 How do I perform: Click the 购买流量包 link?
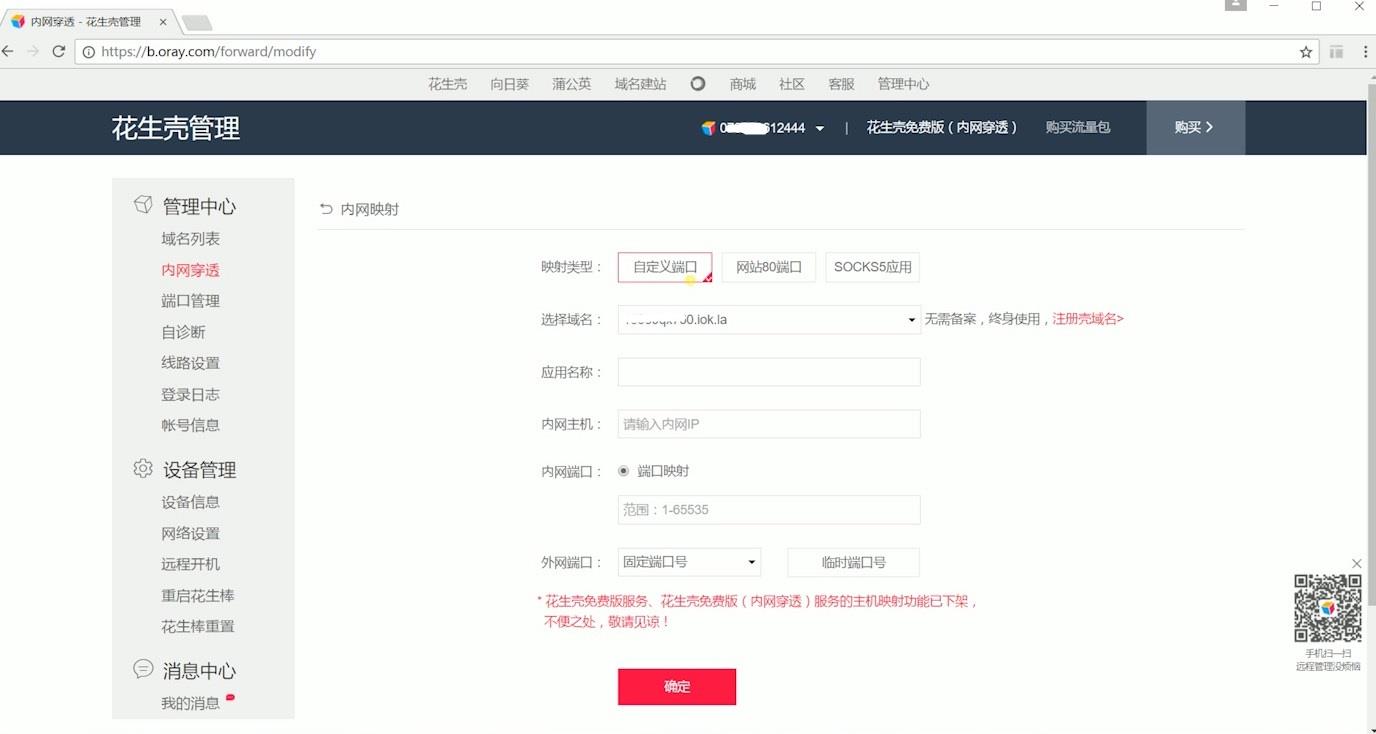(x=1078, y=128)
